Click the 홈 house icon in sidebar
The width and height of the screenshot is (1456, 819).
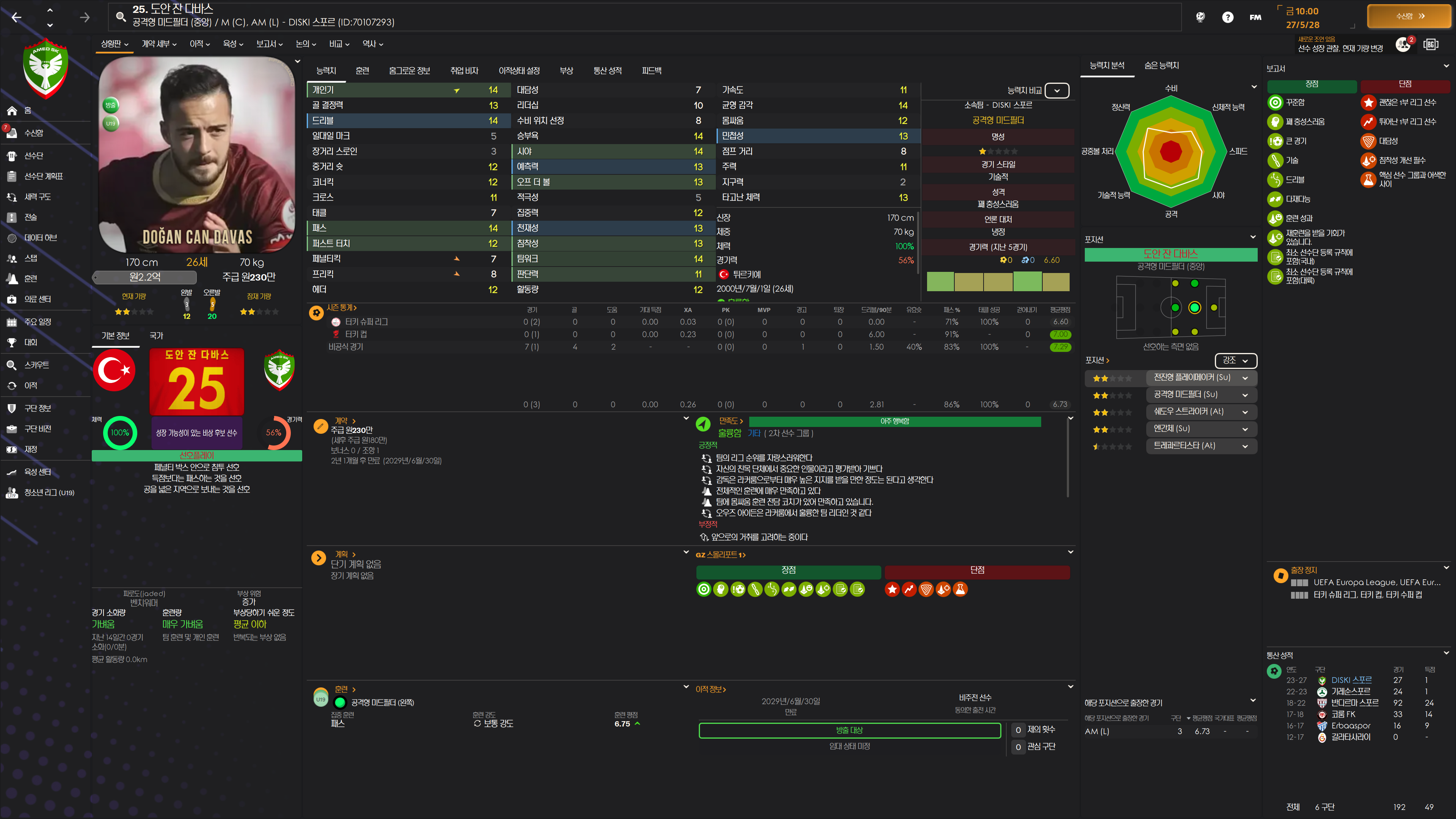(x=12, y=111)
